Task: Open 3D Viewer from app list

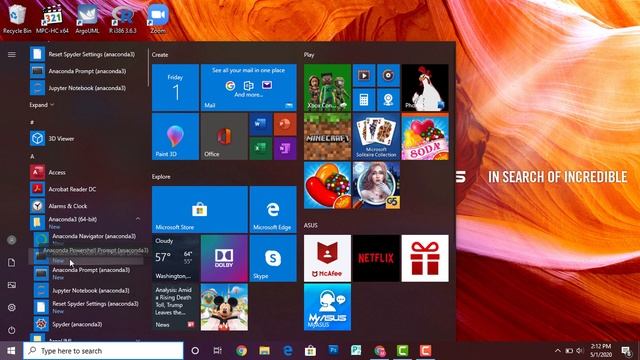Action: pyautogui.click(x=86, y=138)
